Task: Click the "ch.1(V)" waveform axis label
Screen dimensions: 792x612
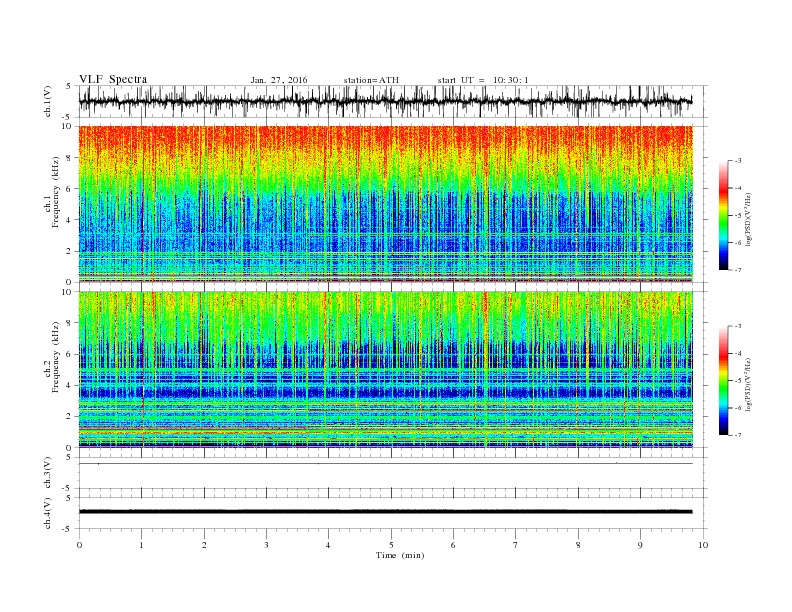Action: (48, 101)
